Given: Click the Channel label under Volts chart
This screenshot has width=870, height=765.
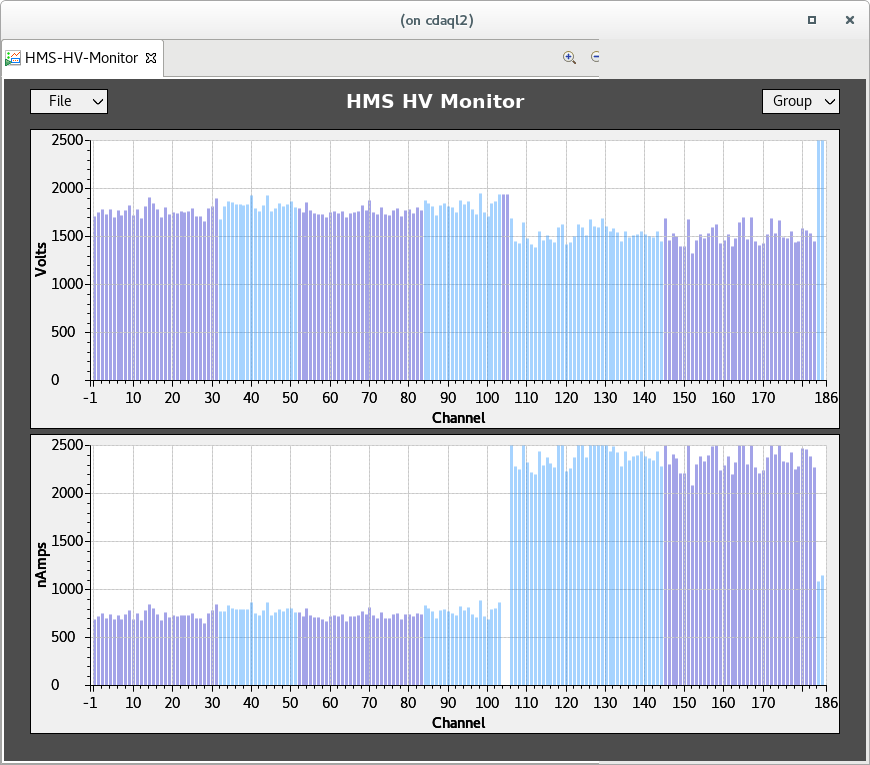Looking at the screenshot, I should point(458,417).
